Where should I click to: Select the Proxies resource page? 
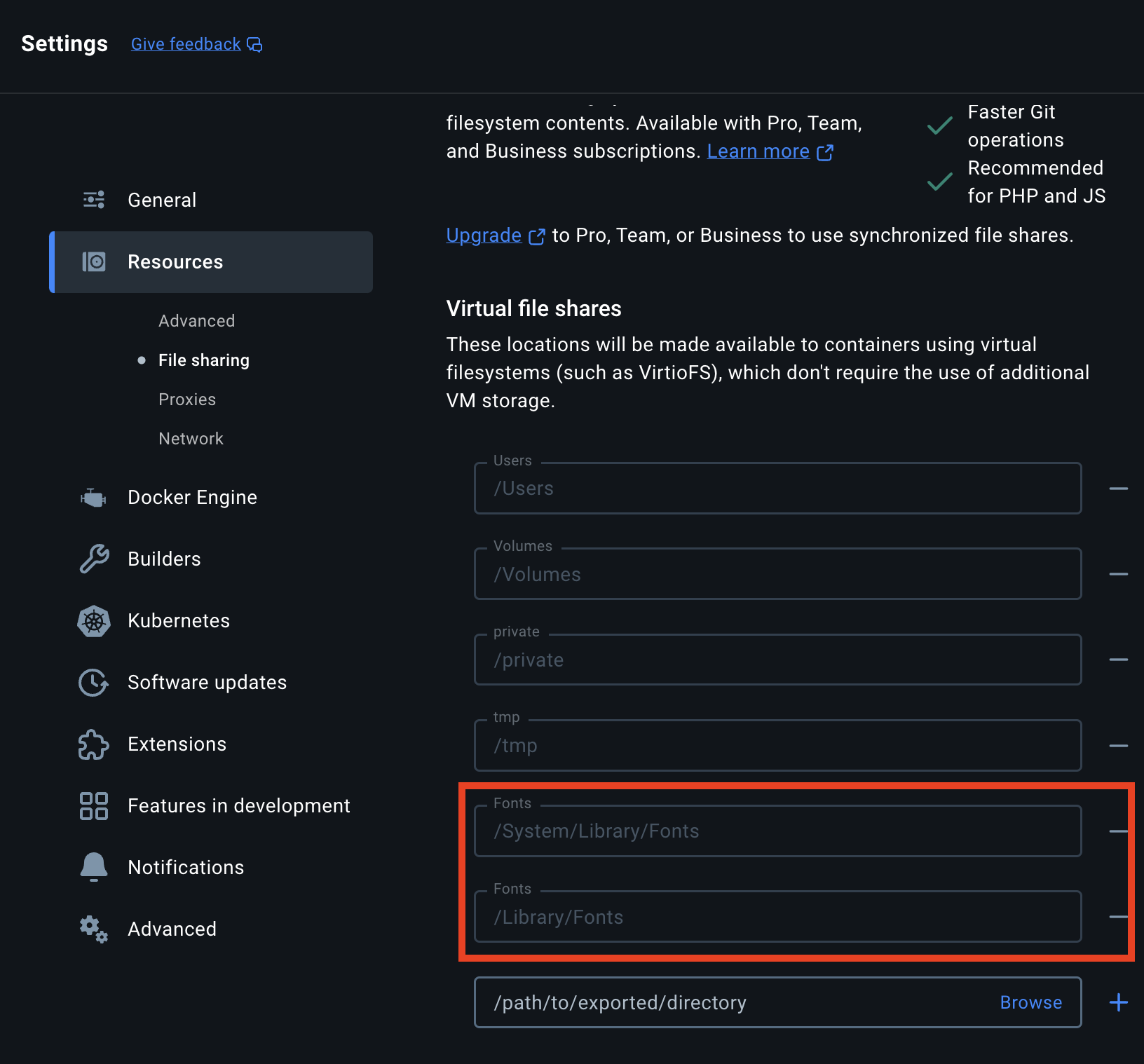(x=186, y=399)
